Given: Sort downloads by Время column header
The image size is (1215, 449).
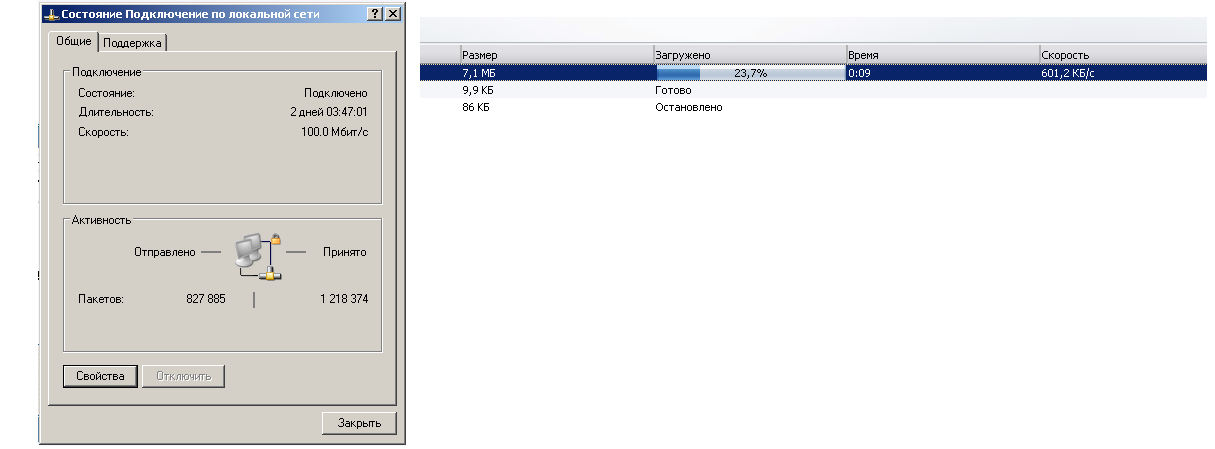Looking at the screenshot, I should tap(941, 54).
